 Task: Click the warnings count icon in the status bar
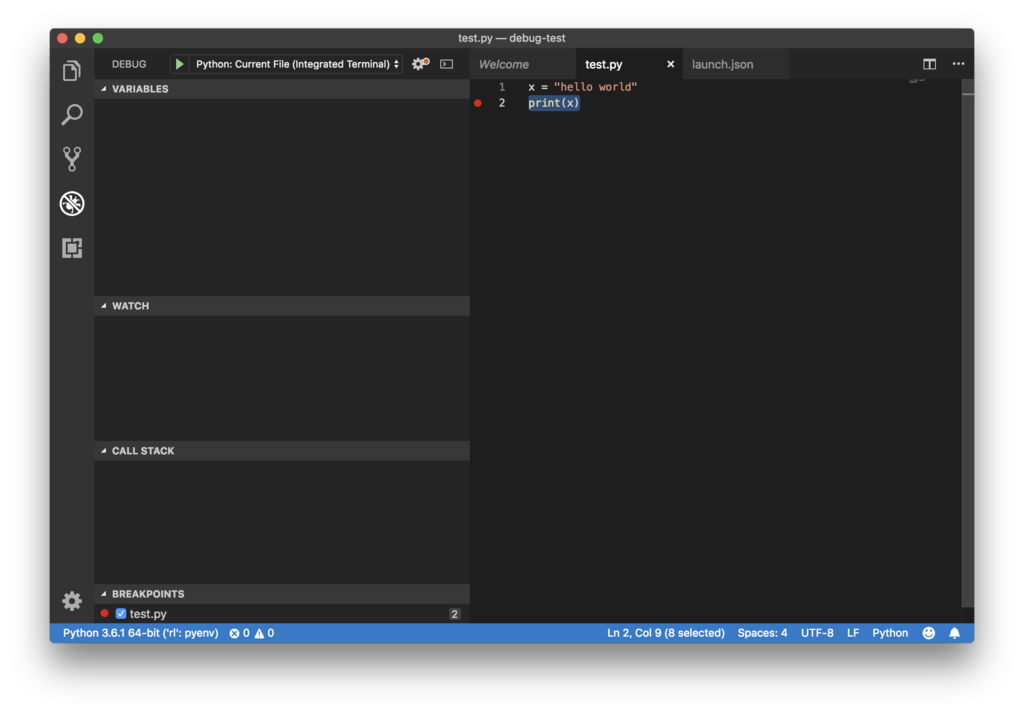click(x=259, y=633)
